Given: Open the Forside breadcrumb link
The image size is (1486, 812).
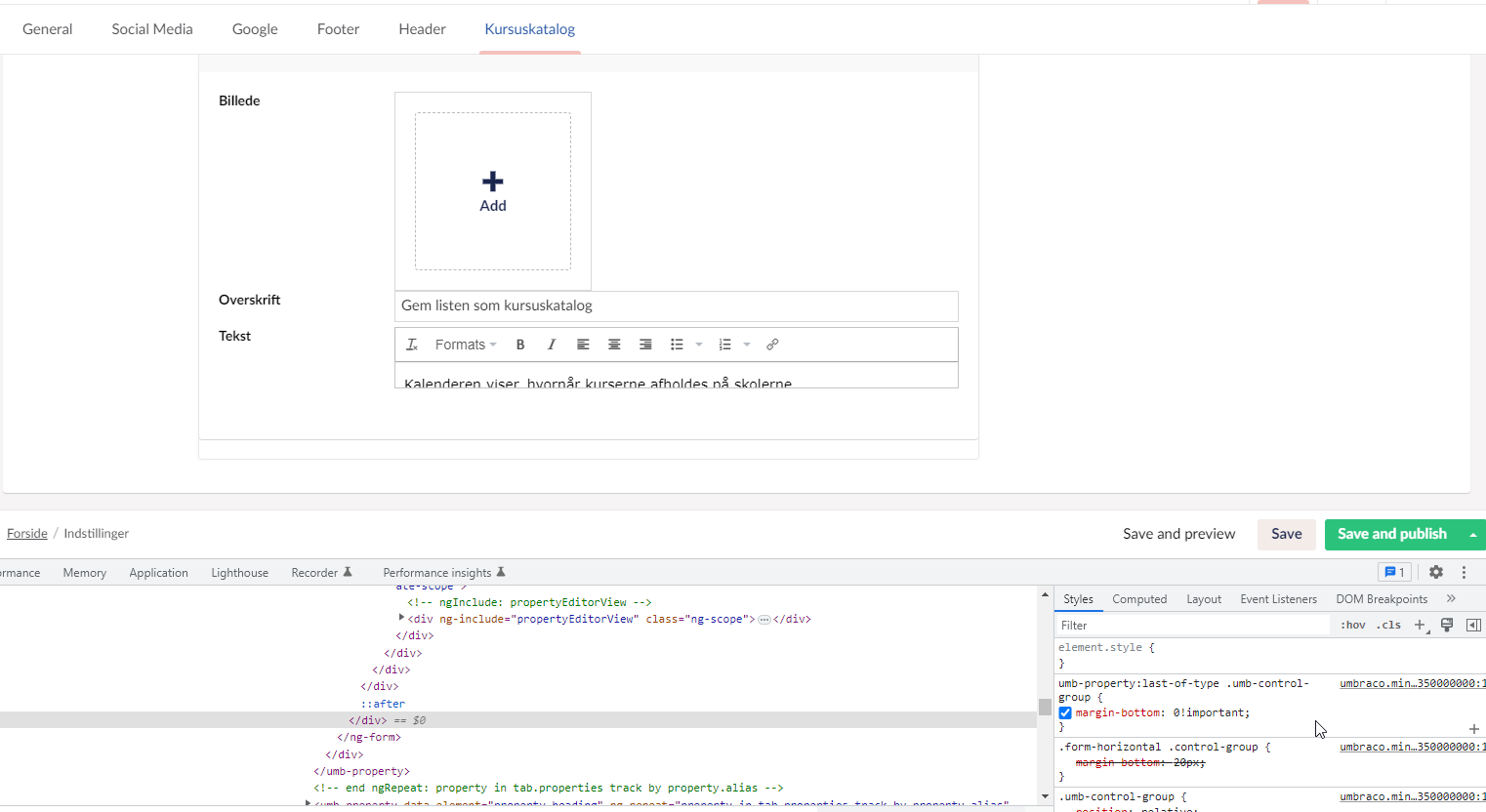Looking at the screenshot, I should point(26,533).
